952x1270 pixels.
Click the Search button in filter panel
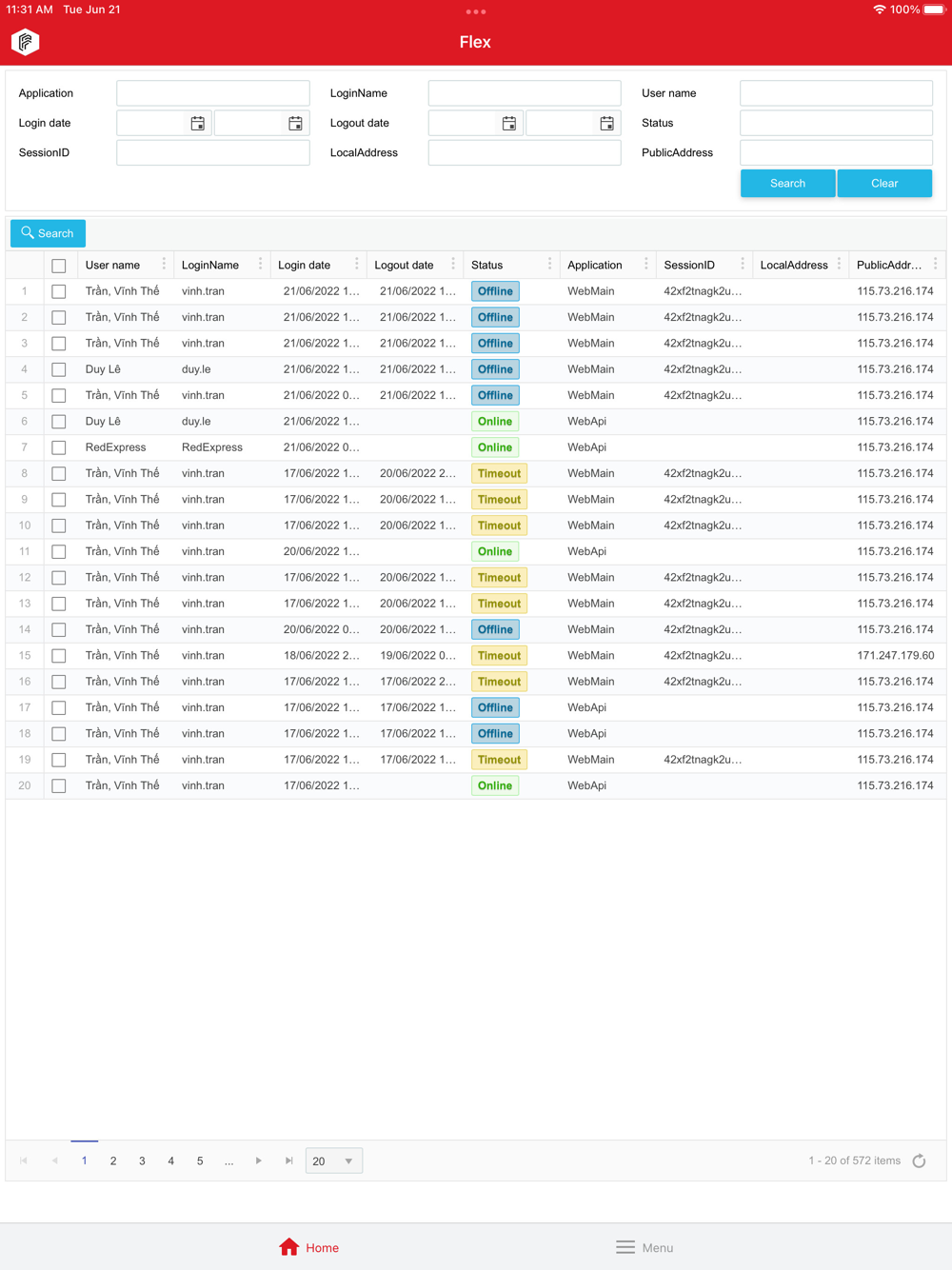point(787,183)
